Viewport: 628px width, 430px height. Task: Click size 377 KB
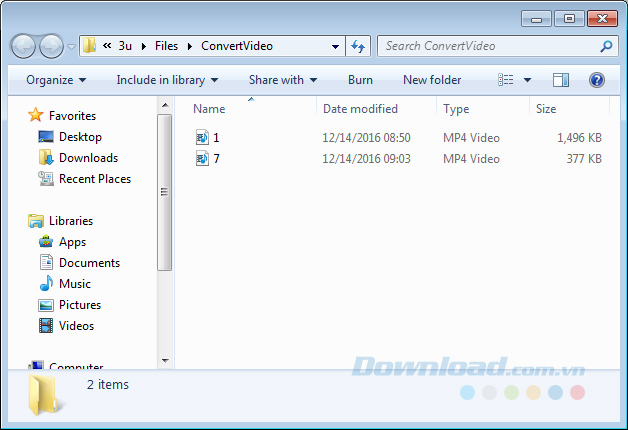click(x=584, y=159)
